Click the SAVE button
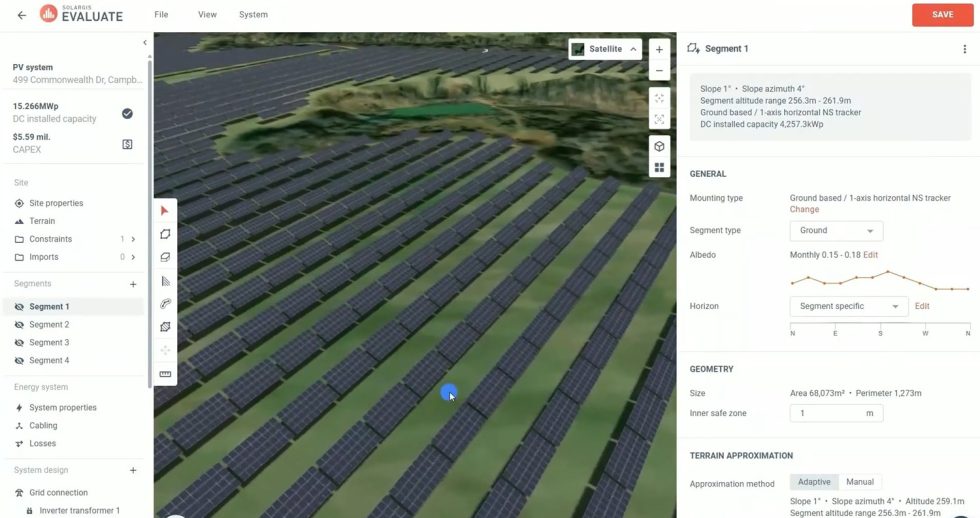This screenshot has height=518, width=980. coord(942,14)
